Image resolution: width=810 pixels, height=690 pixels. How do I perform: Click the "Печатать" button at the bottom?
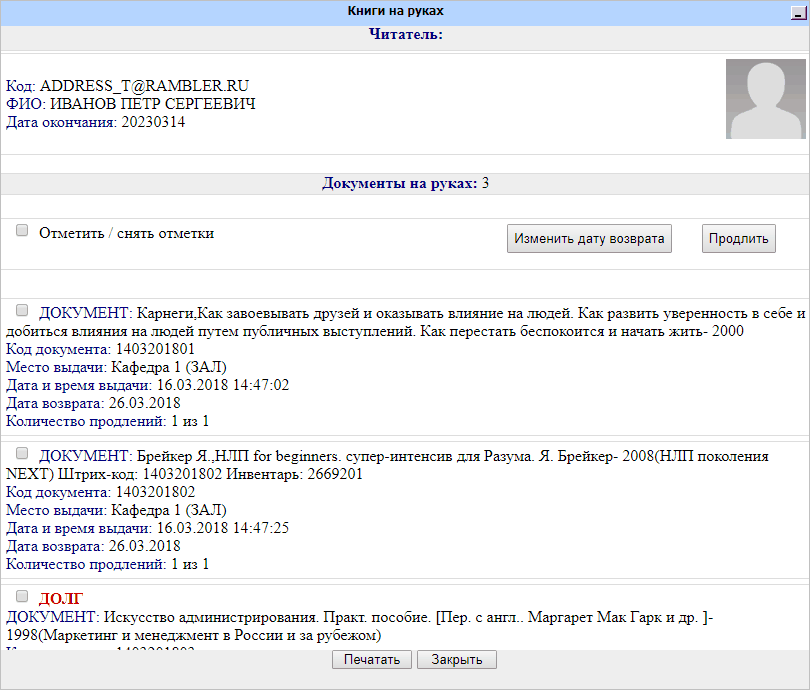click(371, 659)
